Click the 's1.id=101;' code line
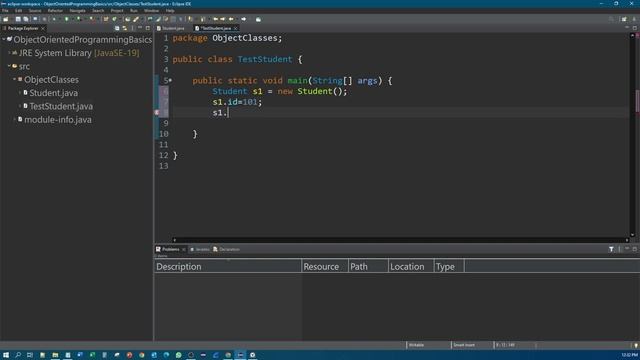Image resolution: width=640 pixels, height=360 pixels. (x=237, y=102)
